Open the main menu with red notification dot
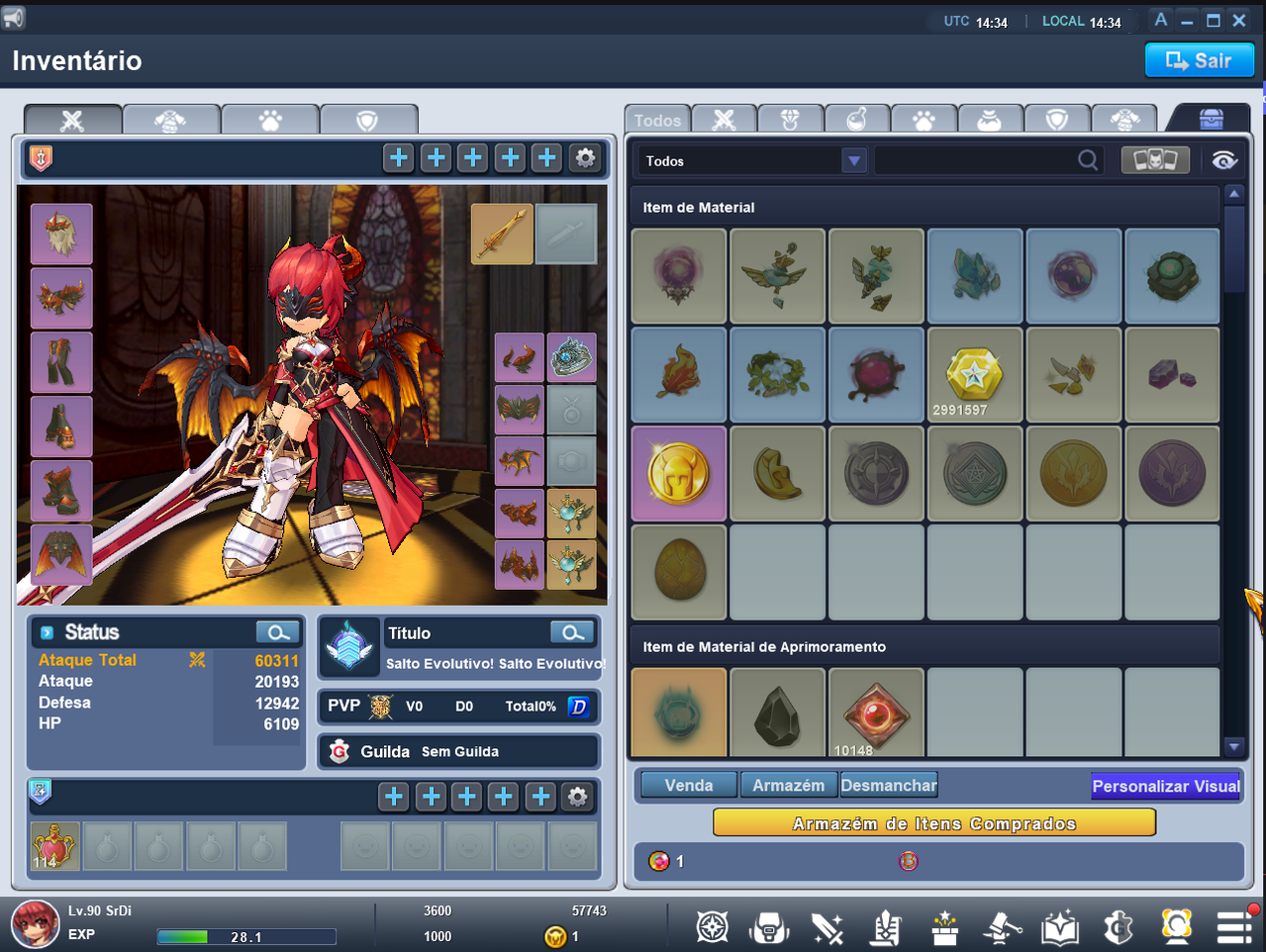The image size is (1266, 952). 1235,926
